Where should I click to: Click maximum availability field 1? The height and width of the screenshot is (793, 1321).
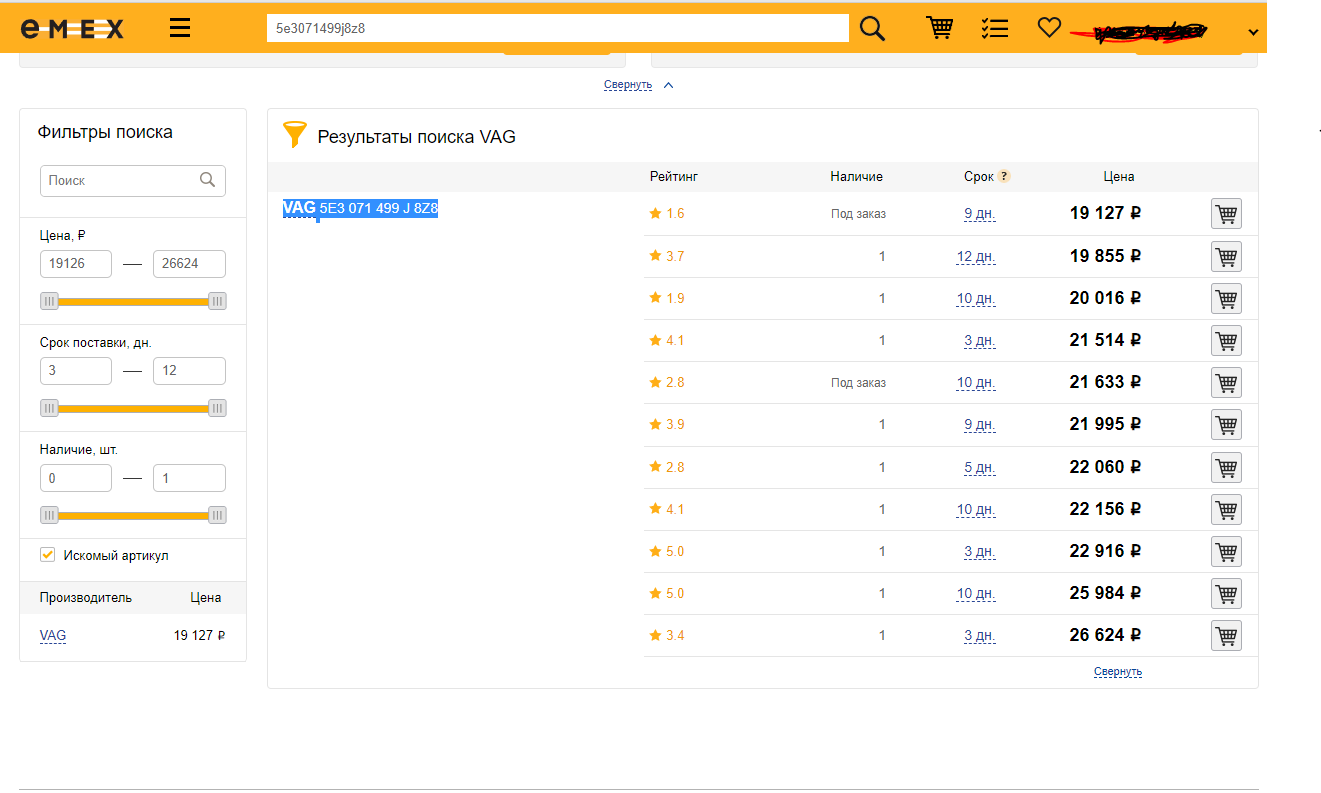point(189,478)
